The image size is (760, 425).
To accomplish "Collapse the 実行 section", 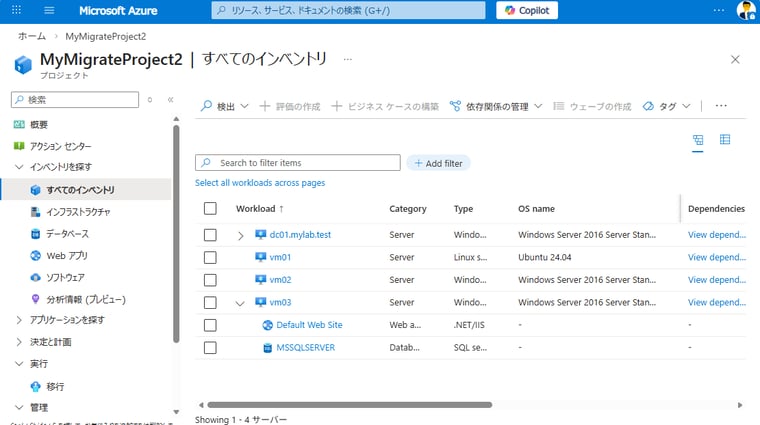I will click(x=19, y=364).
